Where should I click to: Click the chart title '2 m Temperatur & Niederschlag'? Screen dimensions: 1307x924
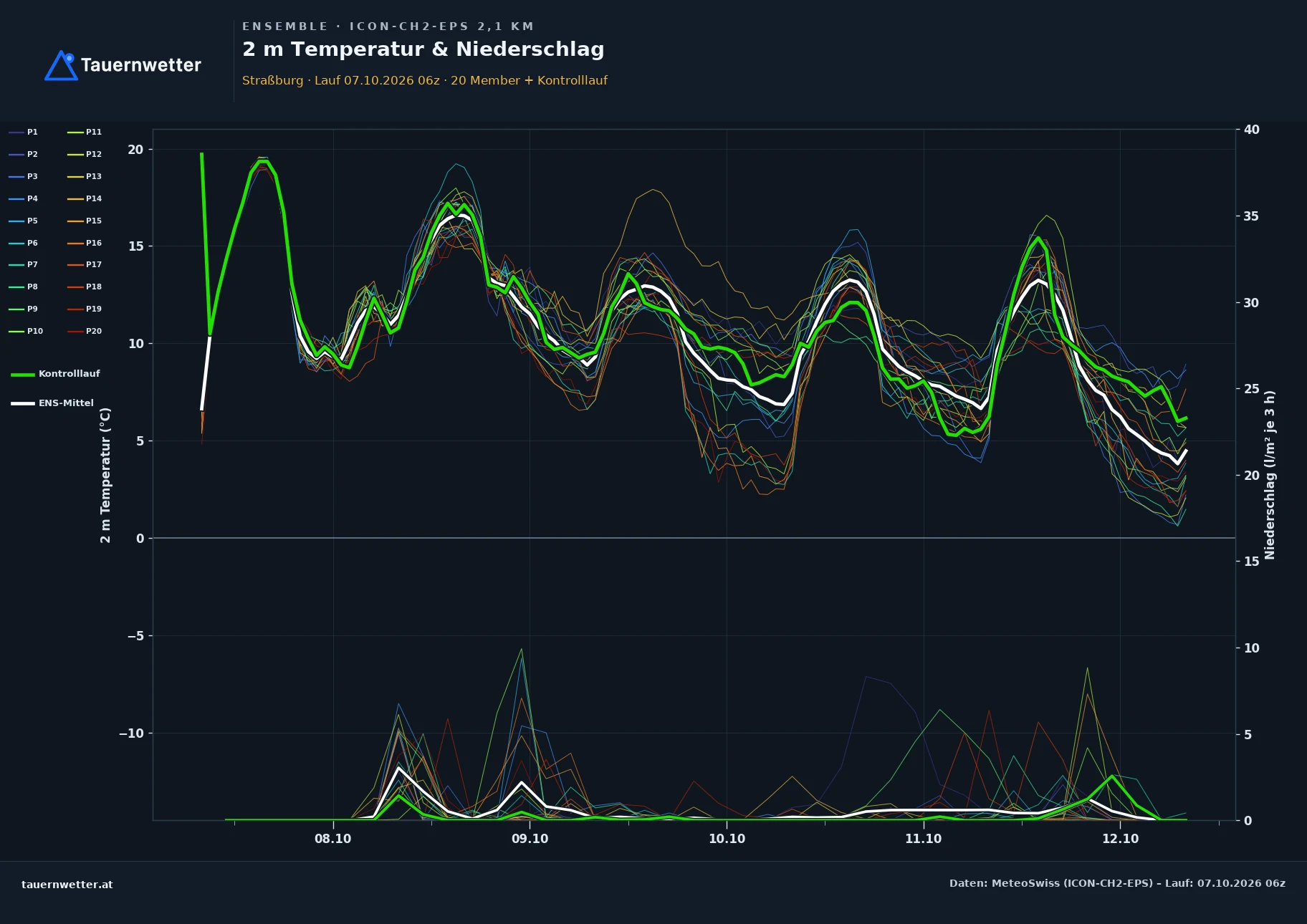(x=423, y=49)
